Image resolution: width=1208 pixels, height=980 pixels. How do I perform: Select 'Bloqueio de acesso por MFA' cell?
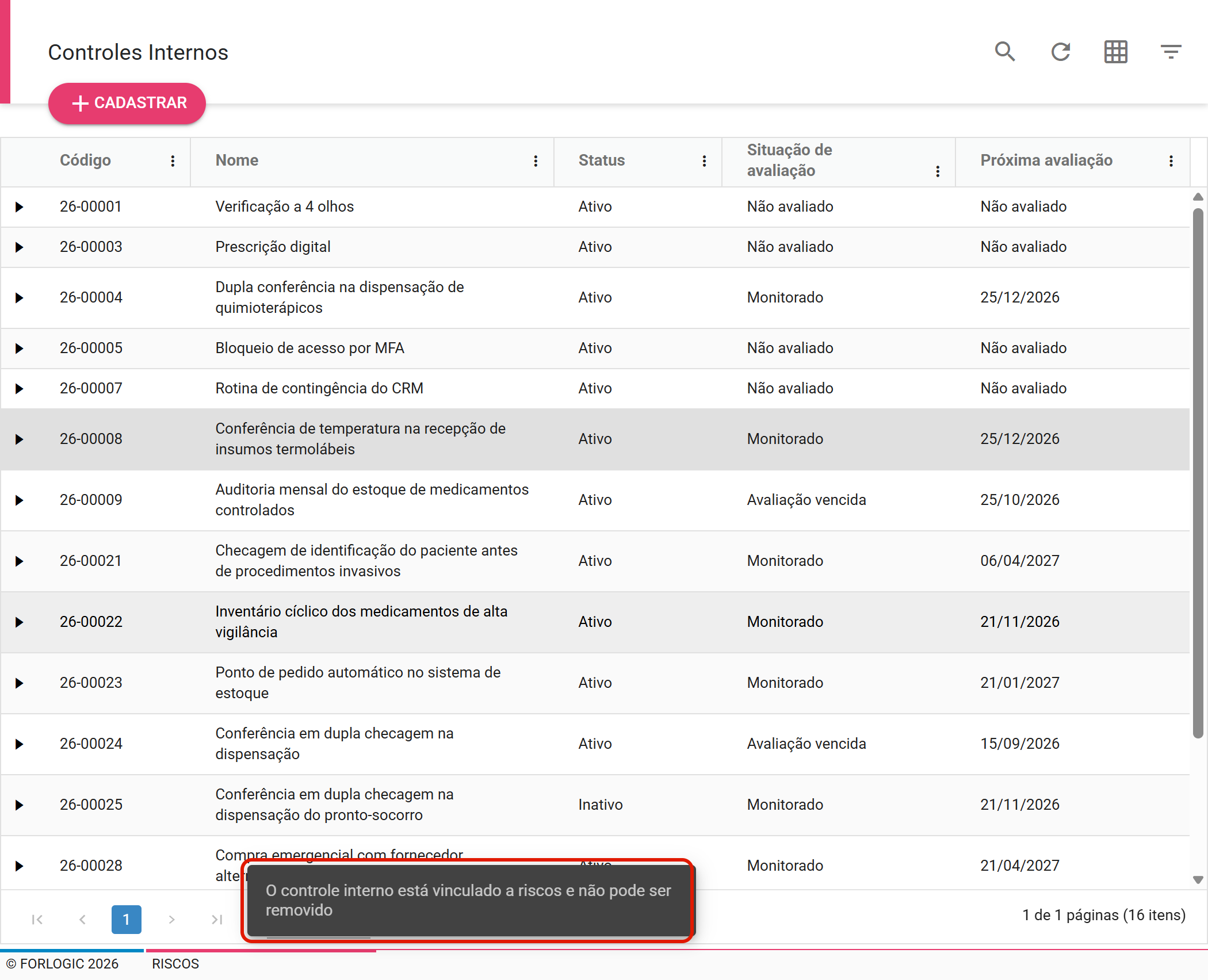[x=372, y=349]
